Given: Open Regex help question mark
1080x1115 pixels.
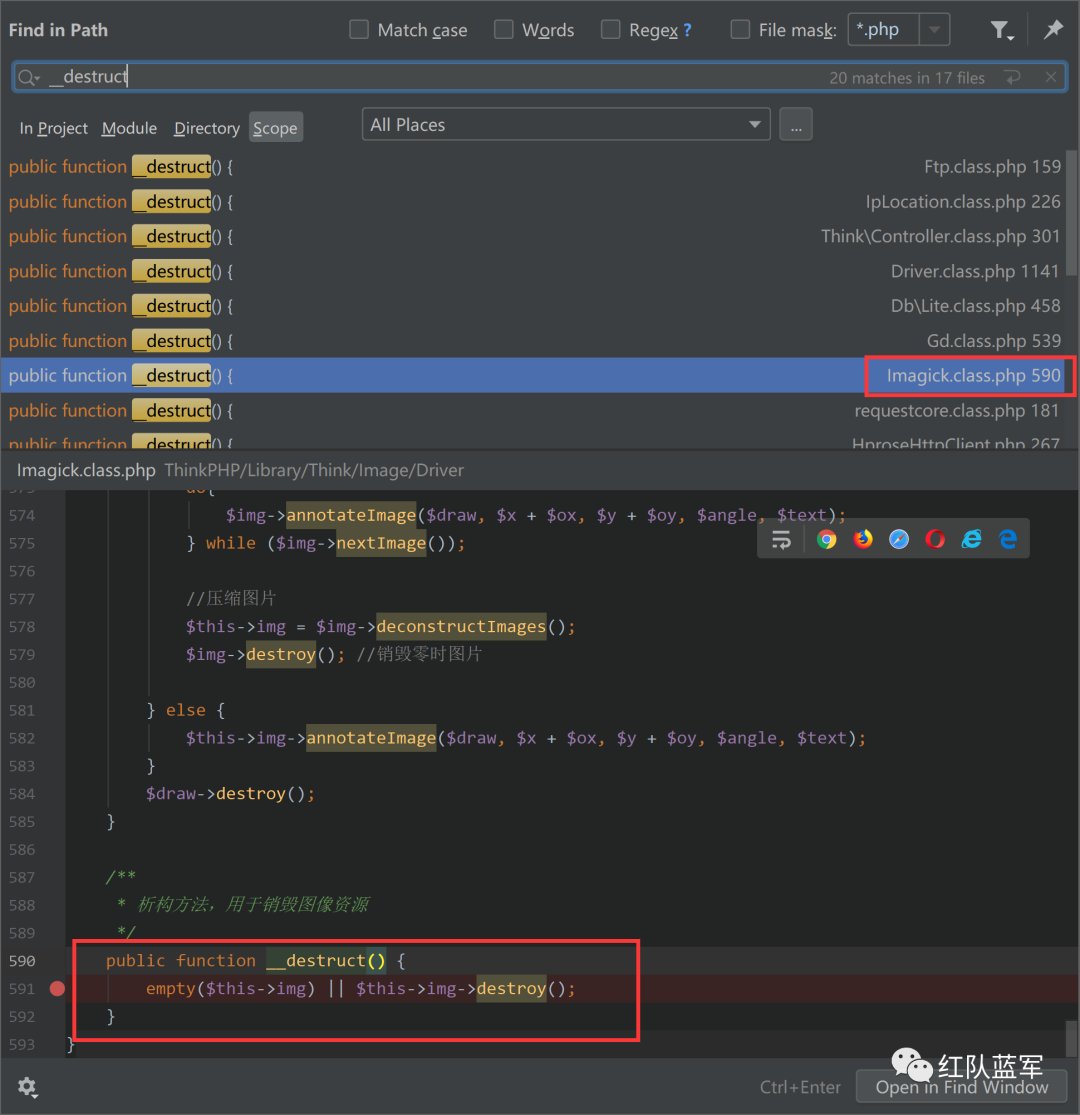Looking at the screenshot, I should point(687,31).
